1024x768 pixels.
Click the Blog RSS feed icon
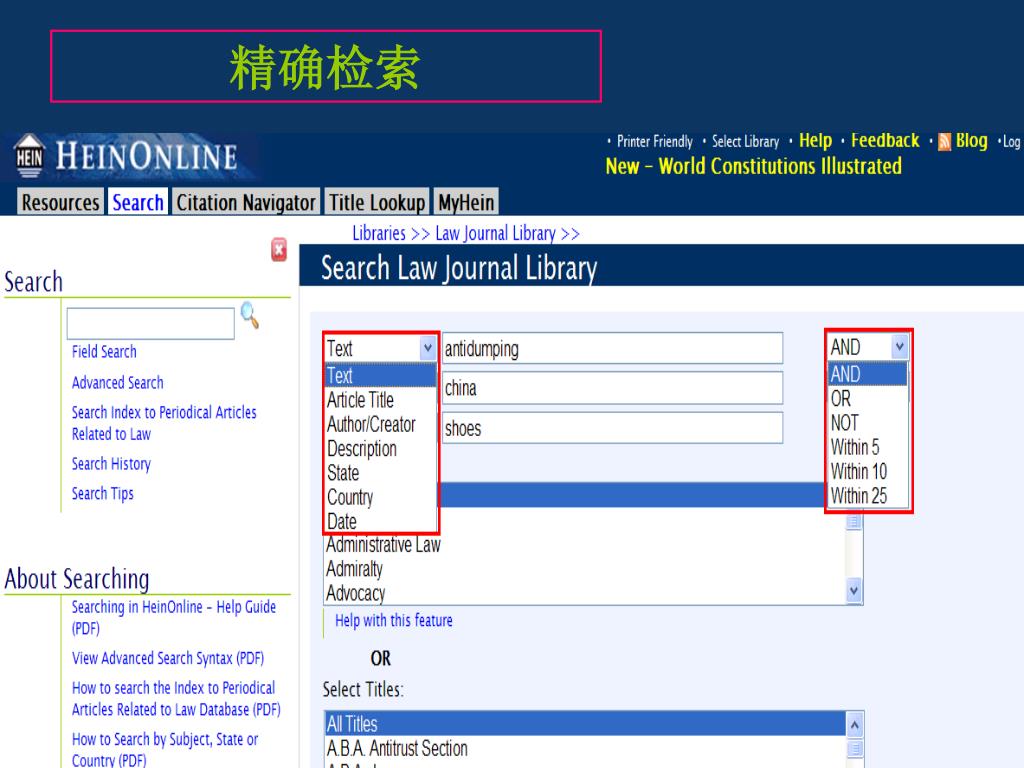pos(944,142)
